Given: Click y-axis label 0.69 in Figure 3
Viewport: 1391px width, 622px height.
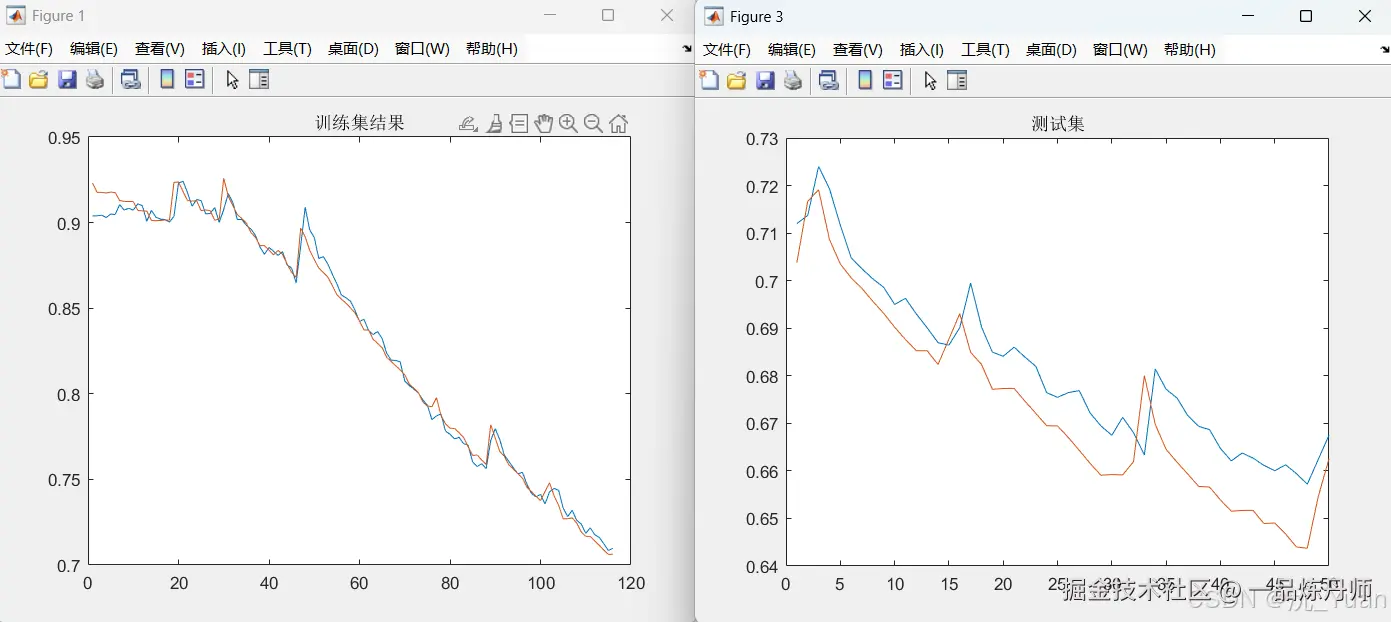Looking at the screenshot, I should pos(762,329).
